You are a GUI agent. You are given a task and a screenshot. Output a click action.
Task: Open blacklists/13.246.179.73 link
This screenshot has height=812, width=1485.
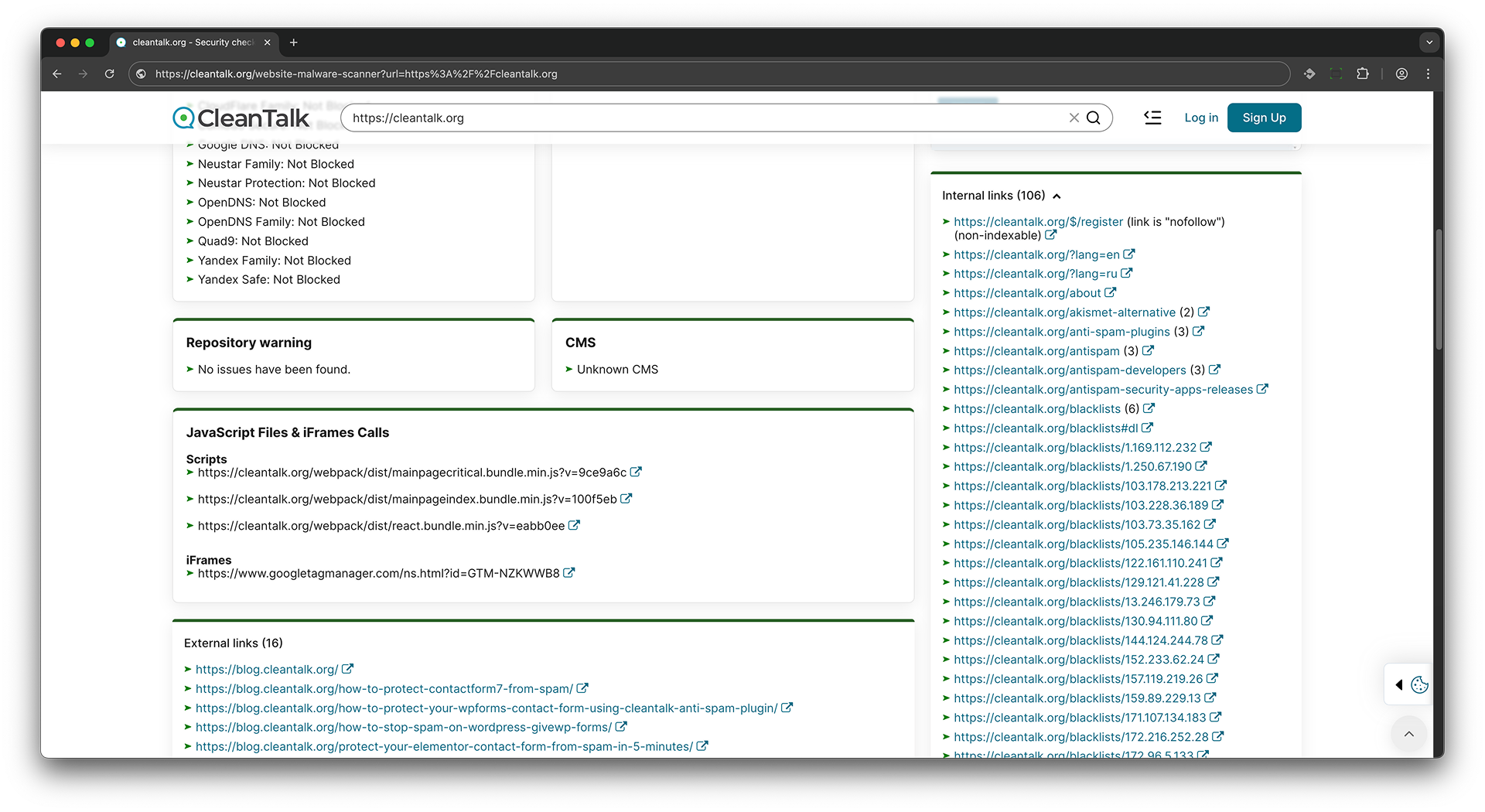[x=1077, y=602]
